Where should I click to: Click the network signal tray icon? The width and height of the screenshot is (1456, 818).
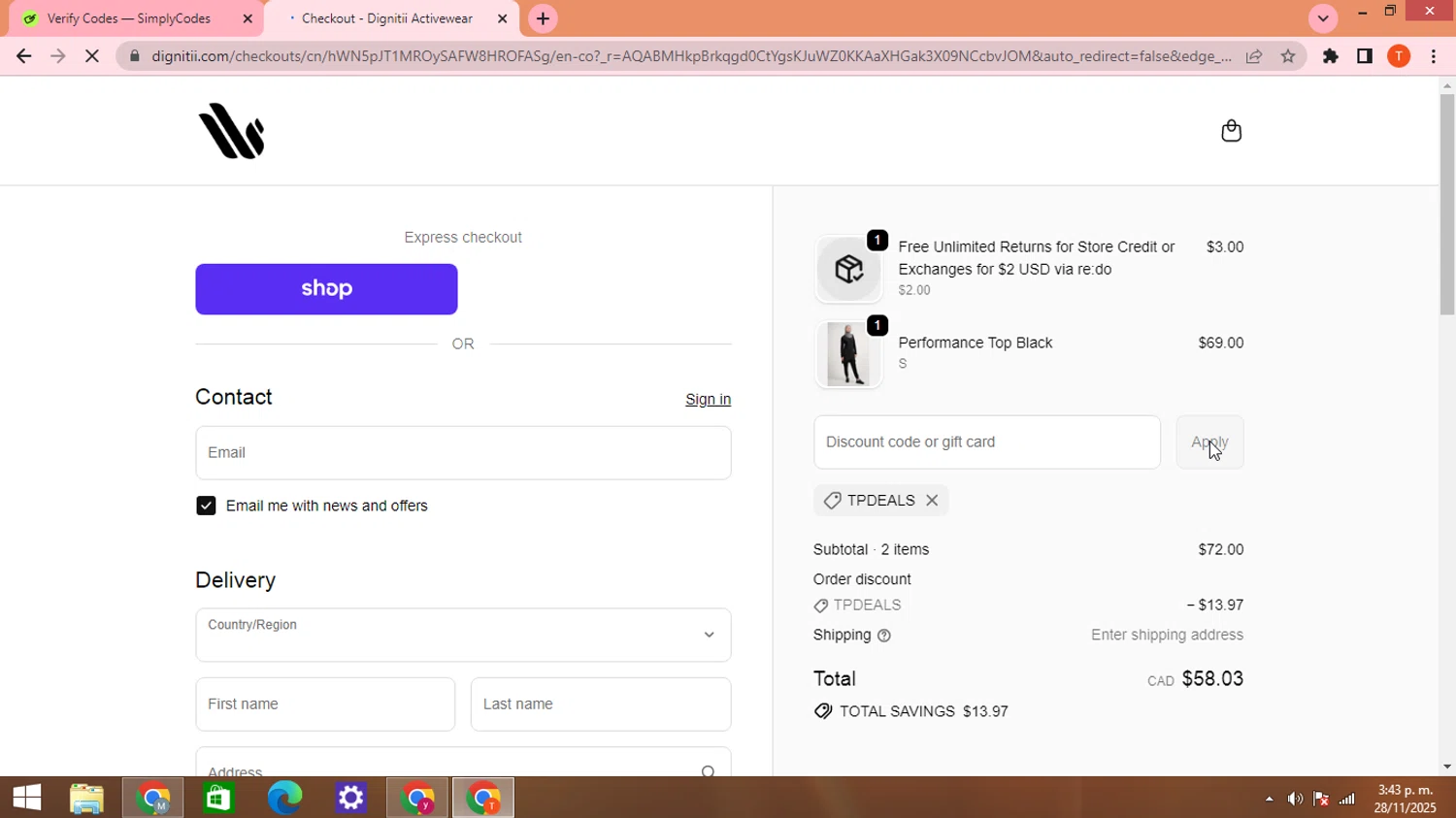pyautogui.click(x=1347, y=799)
